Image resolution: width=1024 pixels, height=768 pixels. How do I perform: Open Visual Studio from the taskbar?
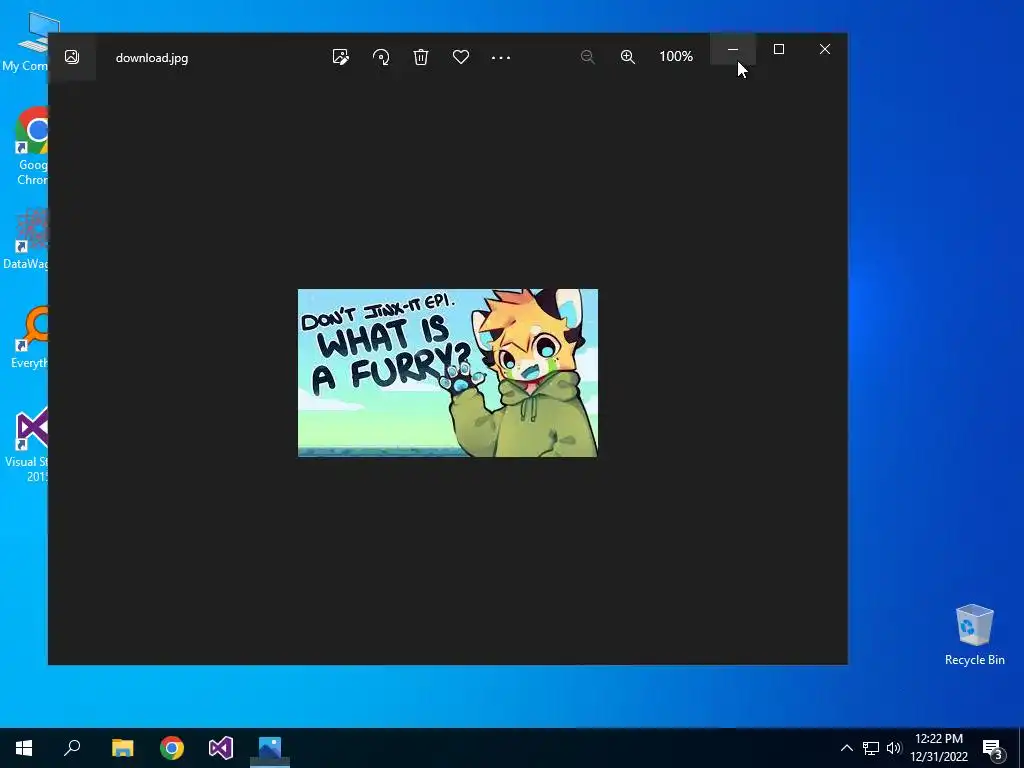221,748
